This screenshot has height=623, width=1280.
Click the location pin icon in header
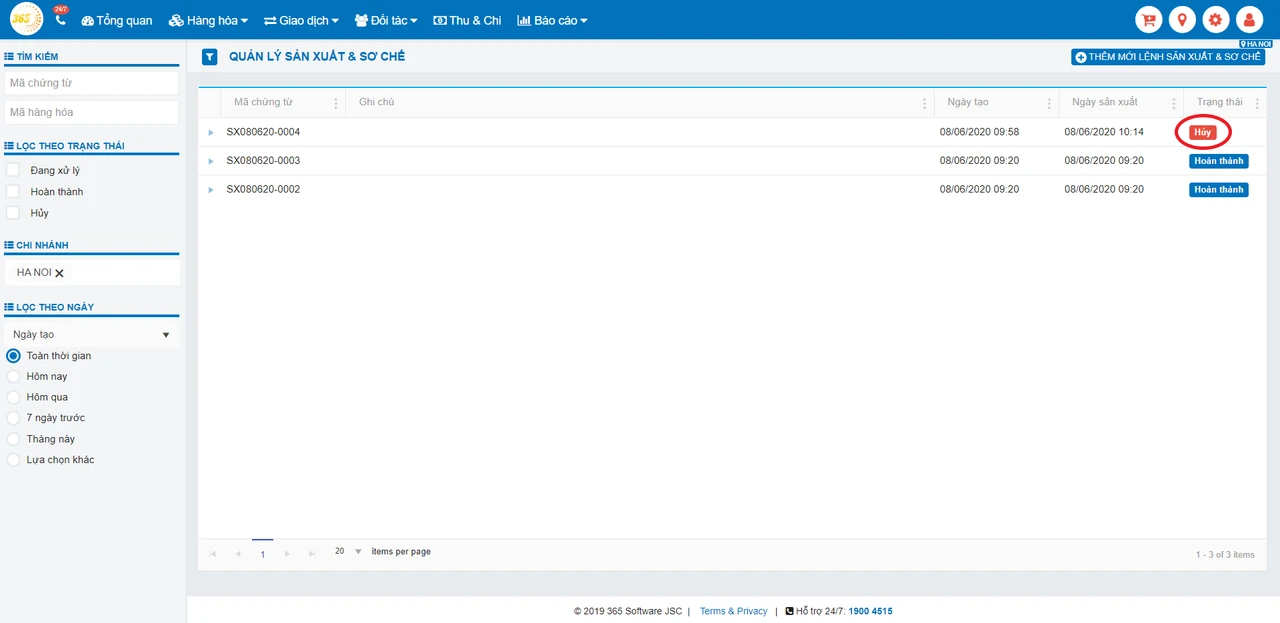click(x=1183, y=19)
